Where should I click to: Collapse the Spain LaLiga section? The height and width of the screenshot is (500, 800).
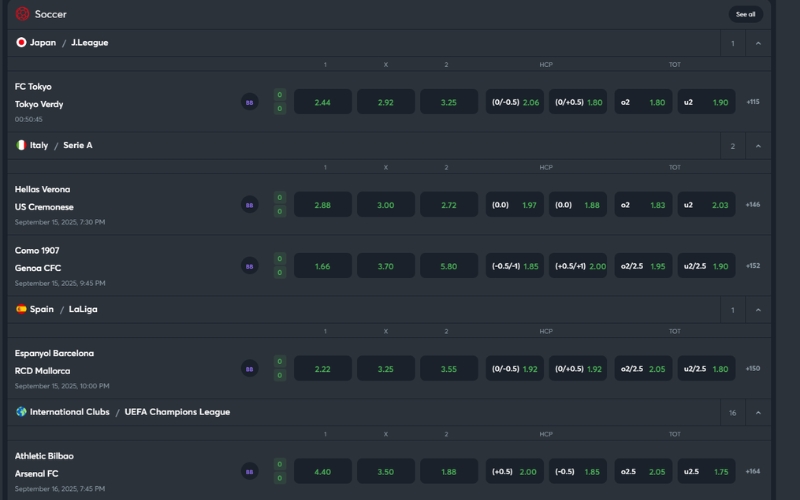pos(758,310)
